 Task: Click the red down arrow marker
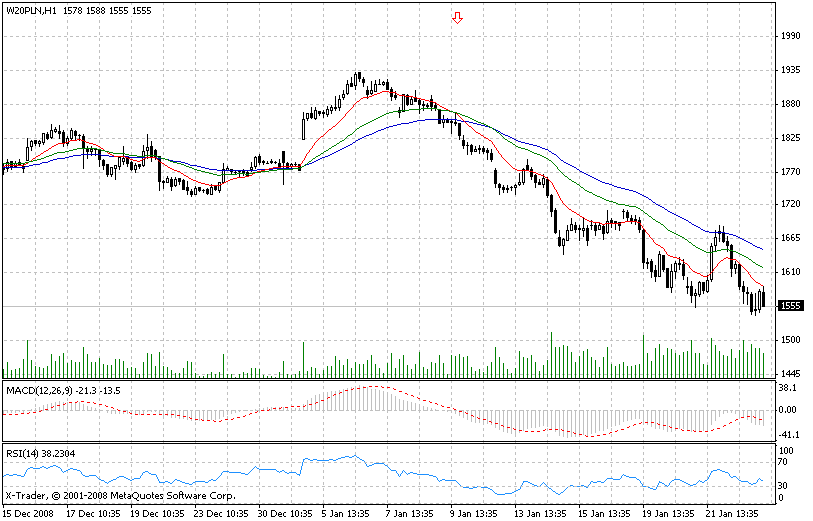click(457, 18)
